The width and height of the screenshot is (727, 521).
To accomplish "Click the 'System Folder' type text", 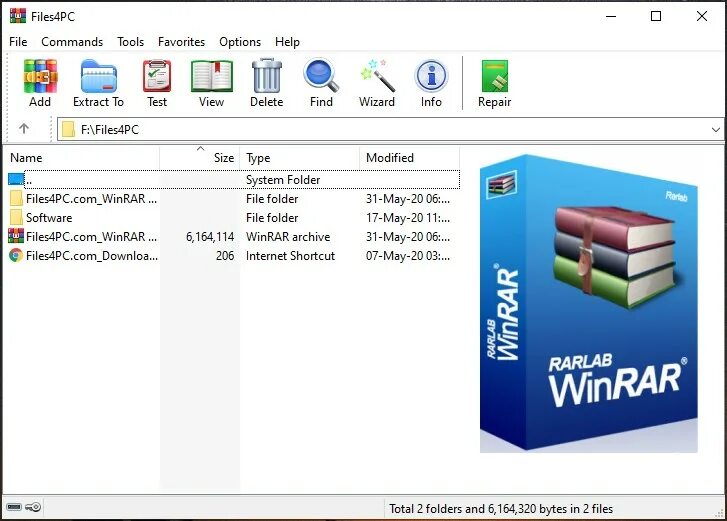I will (283, 180).
